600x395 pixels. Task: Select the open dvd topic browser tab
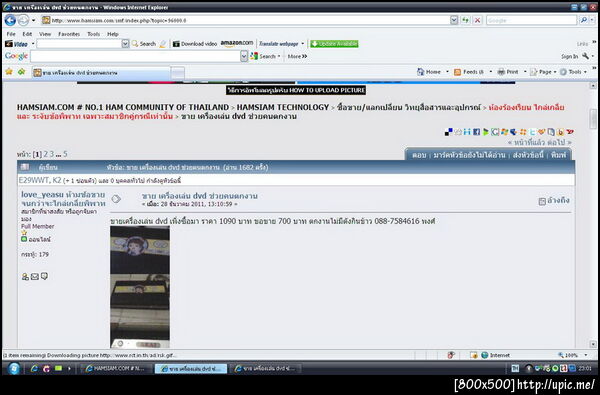click(x=101, y=72)
